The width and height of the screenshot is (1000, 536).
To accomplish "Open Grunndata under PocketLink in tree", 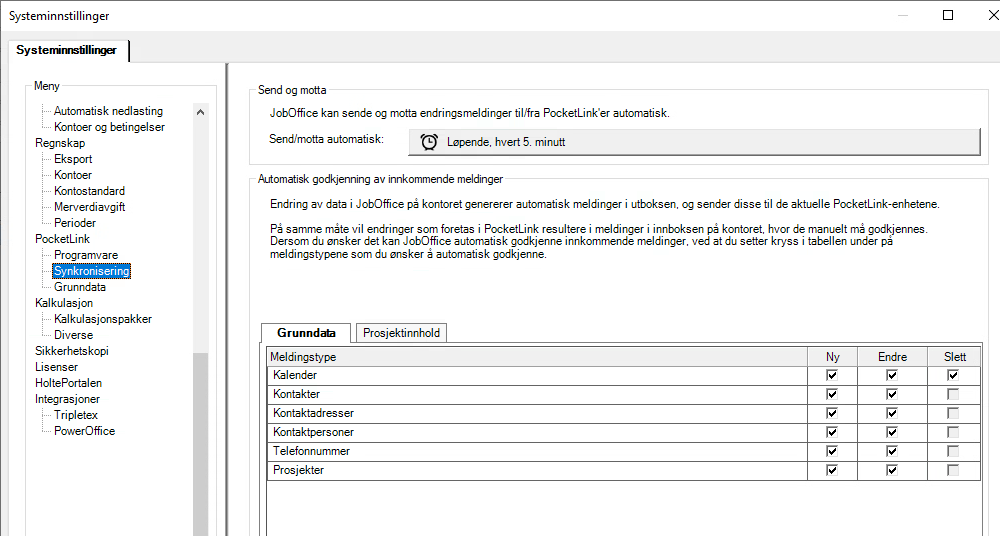I will [80, 287].
